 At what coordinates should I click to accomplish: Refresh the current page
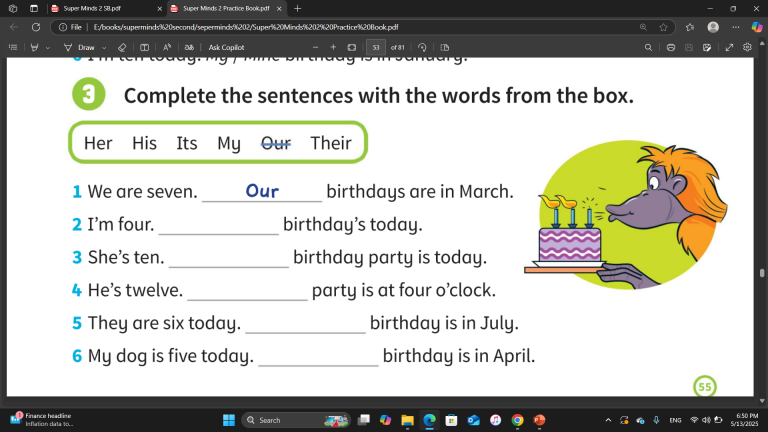point(36,27)
